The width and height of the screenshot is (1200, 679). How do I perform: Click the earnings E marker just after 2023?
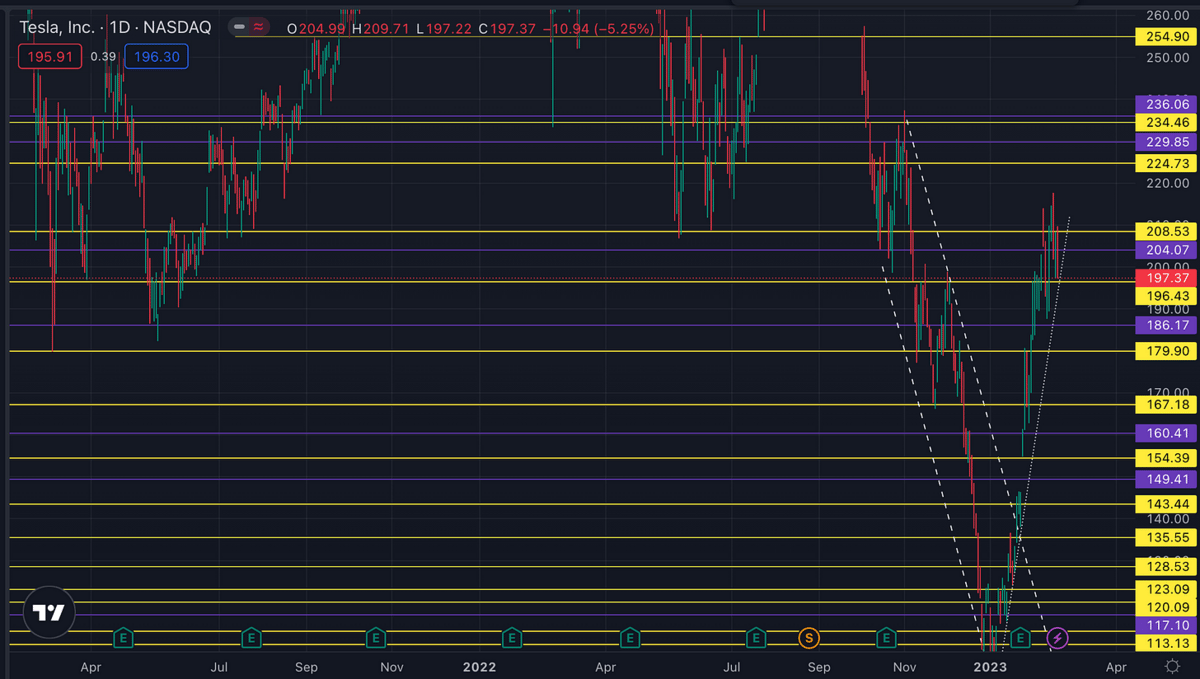point(1021,637)
